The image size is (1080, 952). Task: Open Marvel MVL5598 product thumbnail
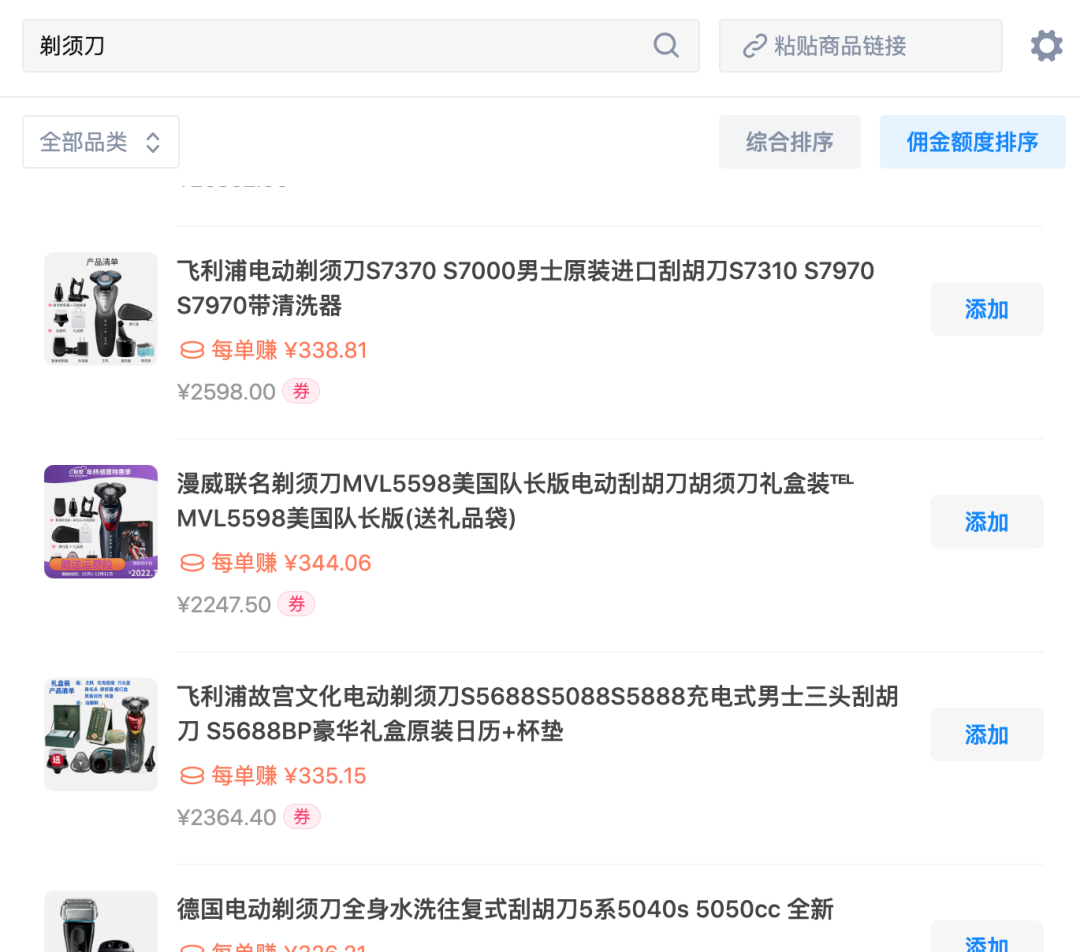click(x=101, y=521)
